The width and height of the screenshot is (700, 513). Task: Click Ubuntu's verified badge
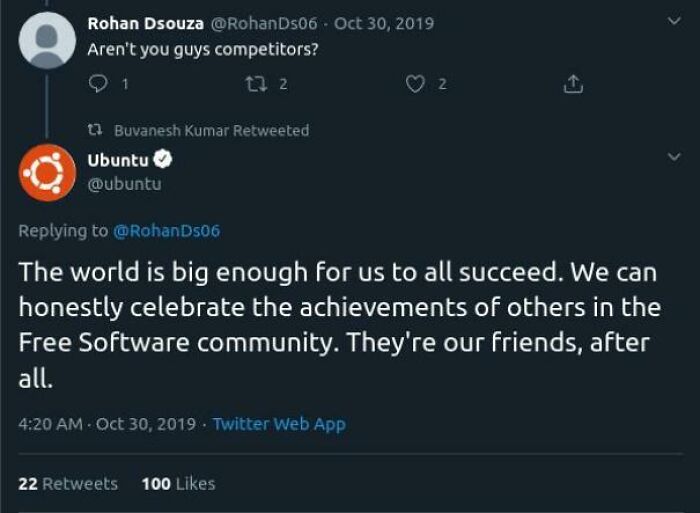click(x=163, y=160)
